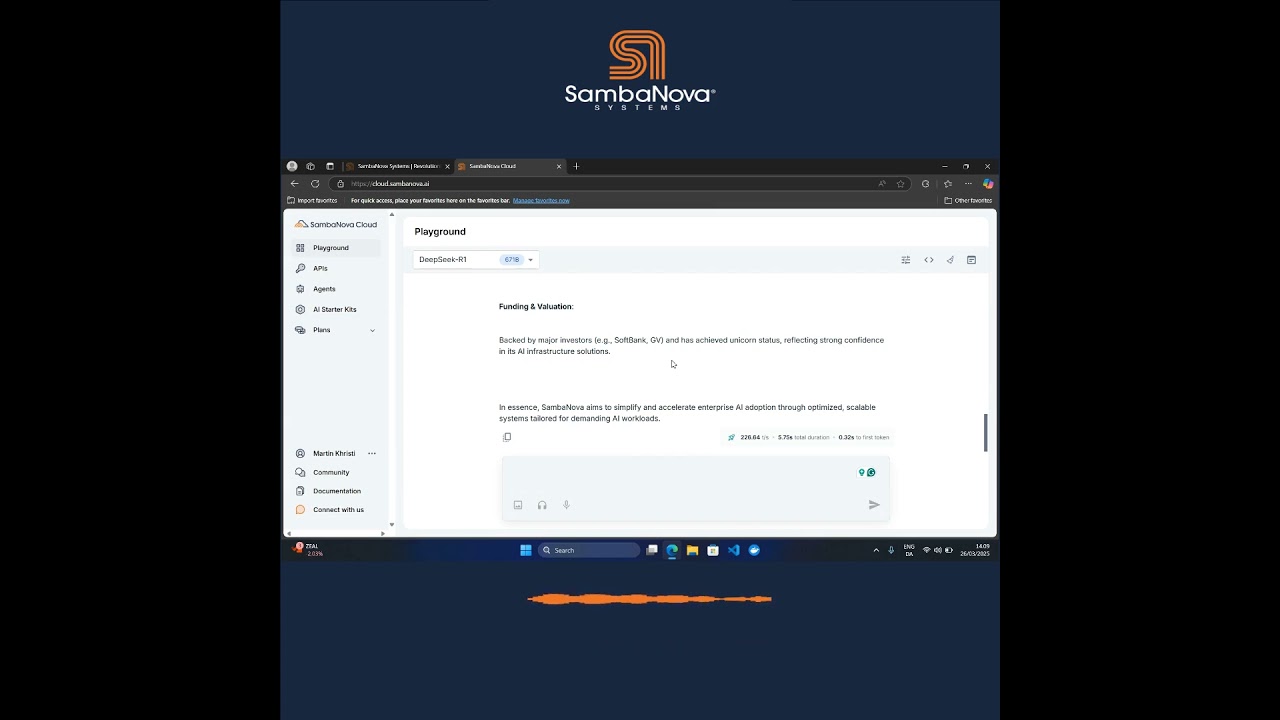Open the Agents sidebar item

click(x=336, y=289)
